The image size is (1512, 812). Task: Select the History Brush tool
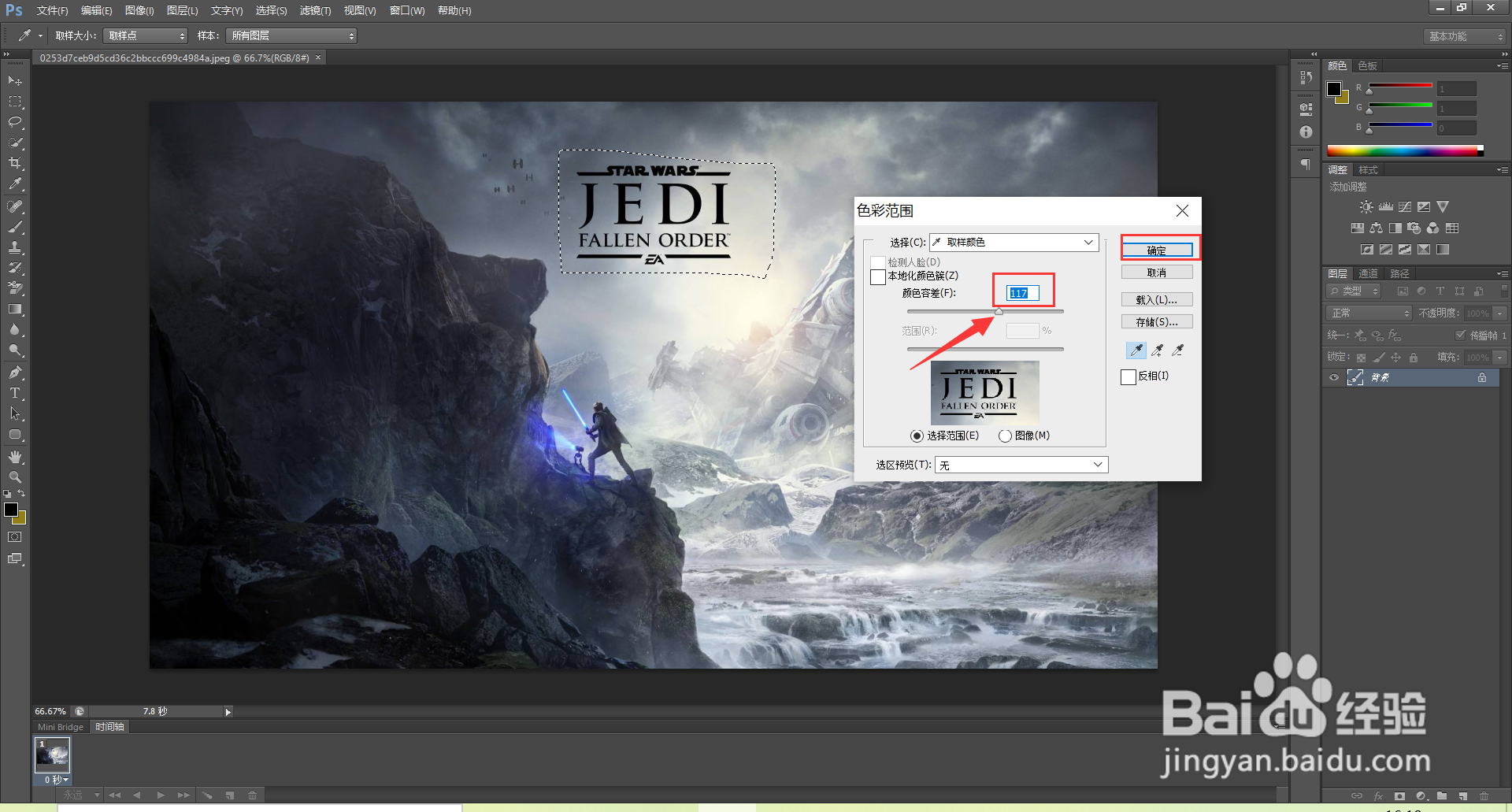[x=15, y=268]
